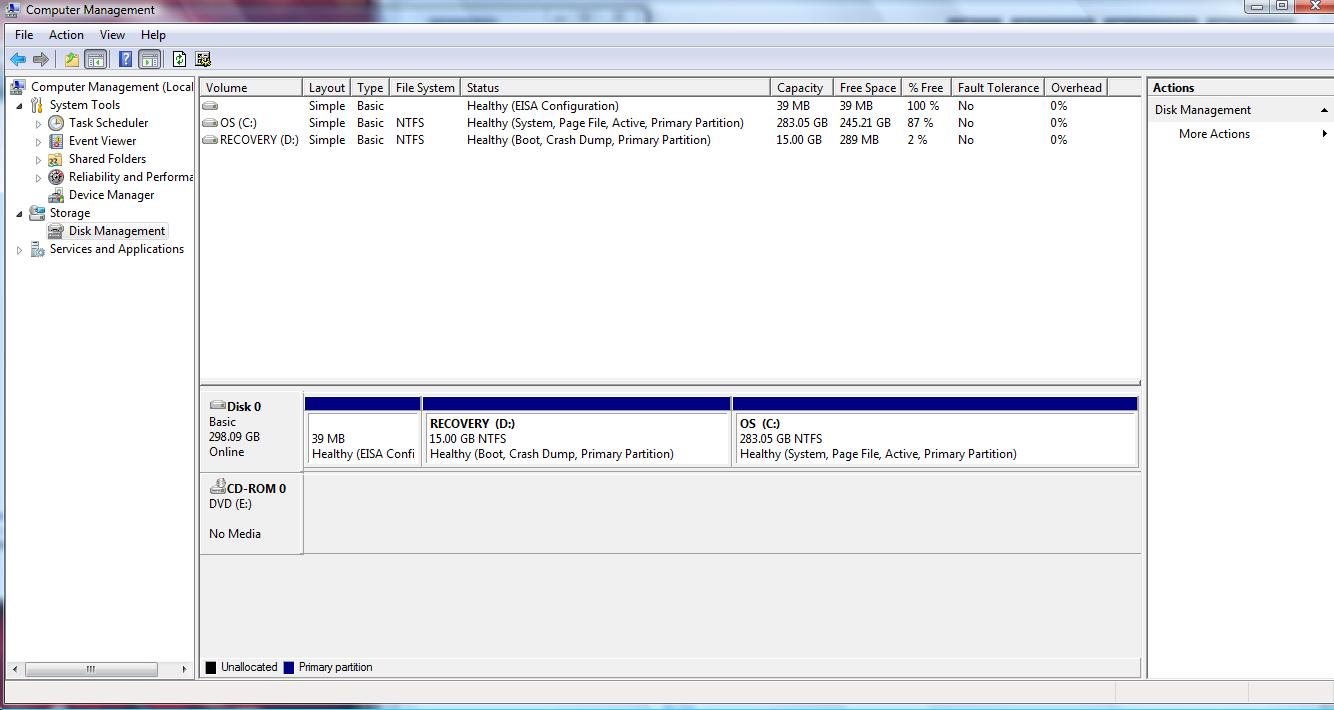Click the drive icon of unnamed 39 MB volume
This screenshot has height=710, width=1334.
[210, 105]
